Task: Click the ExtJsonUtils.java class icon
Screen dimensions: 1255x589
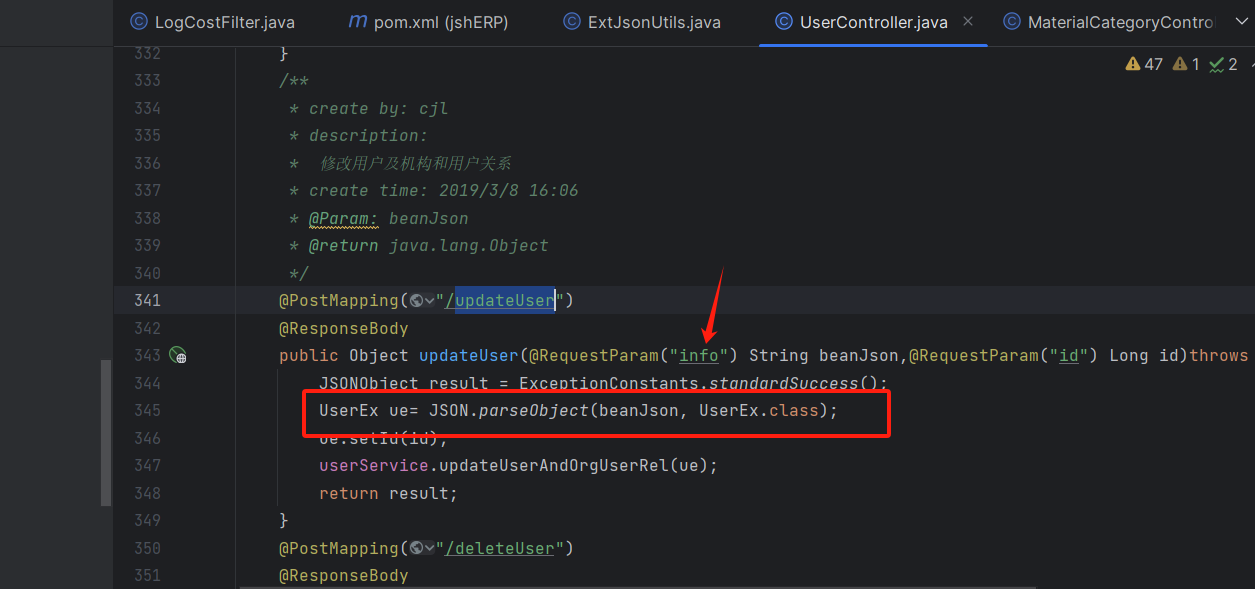Action: (571, 22)
